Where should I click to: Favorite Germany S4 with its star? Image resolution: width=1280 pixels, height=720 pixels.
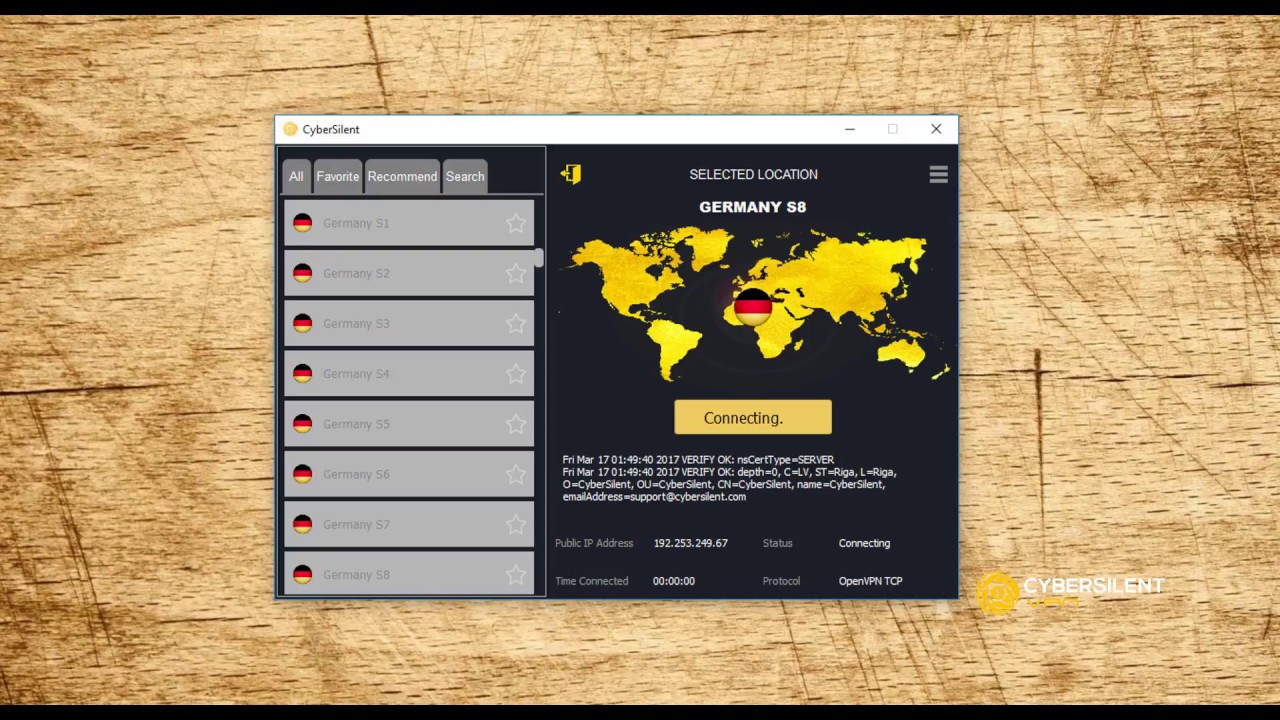516,373
